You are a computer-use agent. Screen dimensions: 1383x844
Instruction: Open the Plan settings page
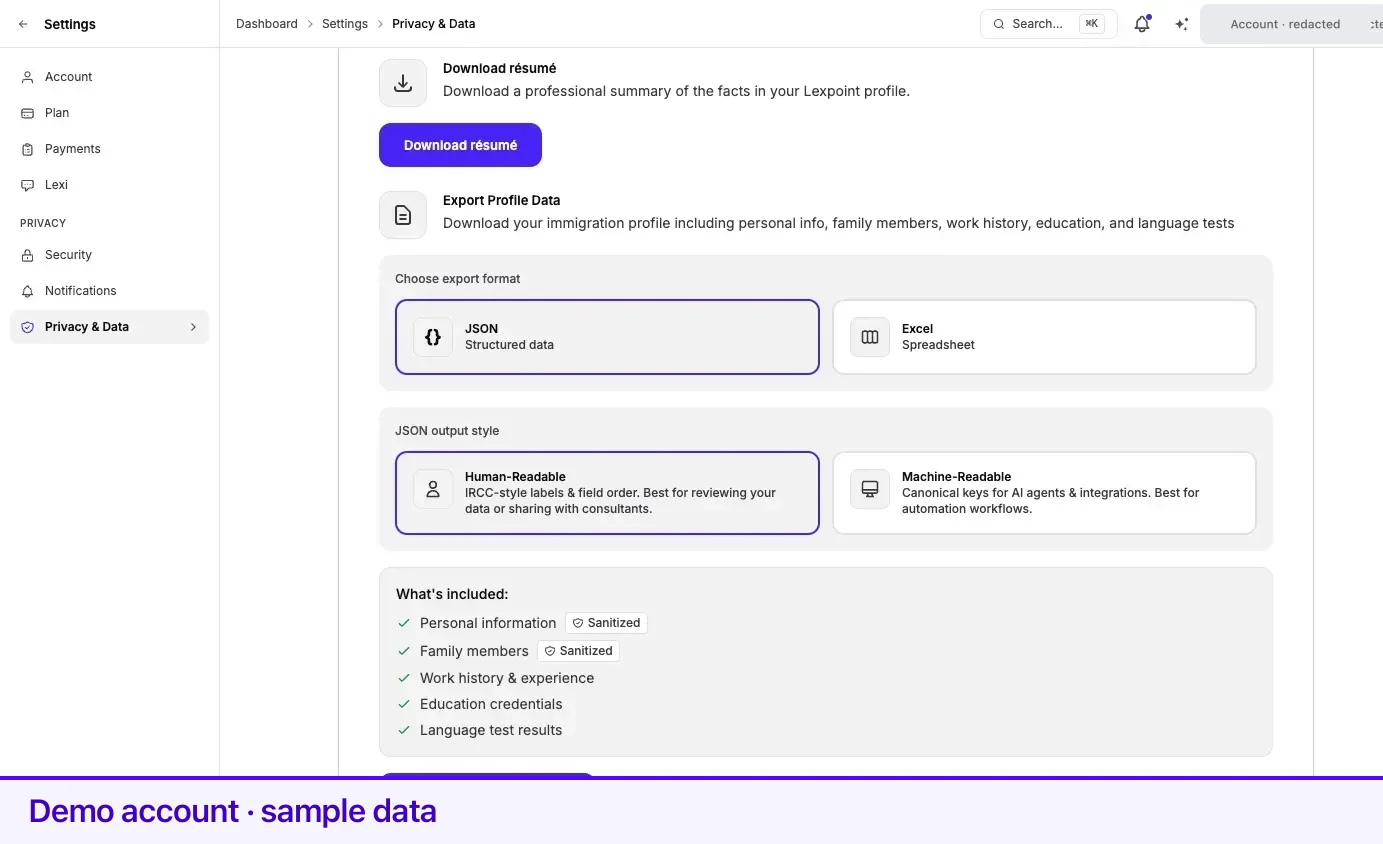(110, 113)
